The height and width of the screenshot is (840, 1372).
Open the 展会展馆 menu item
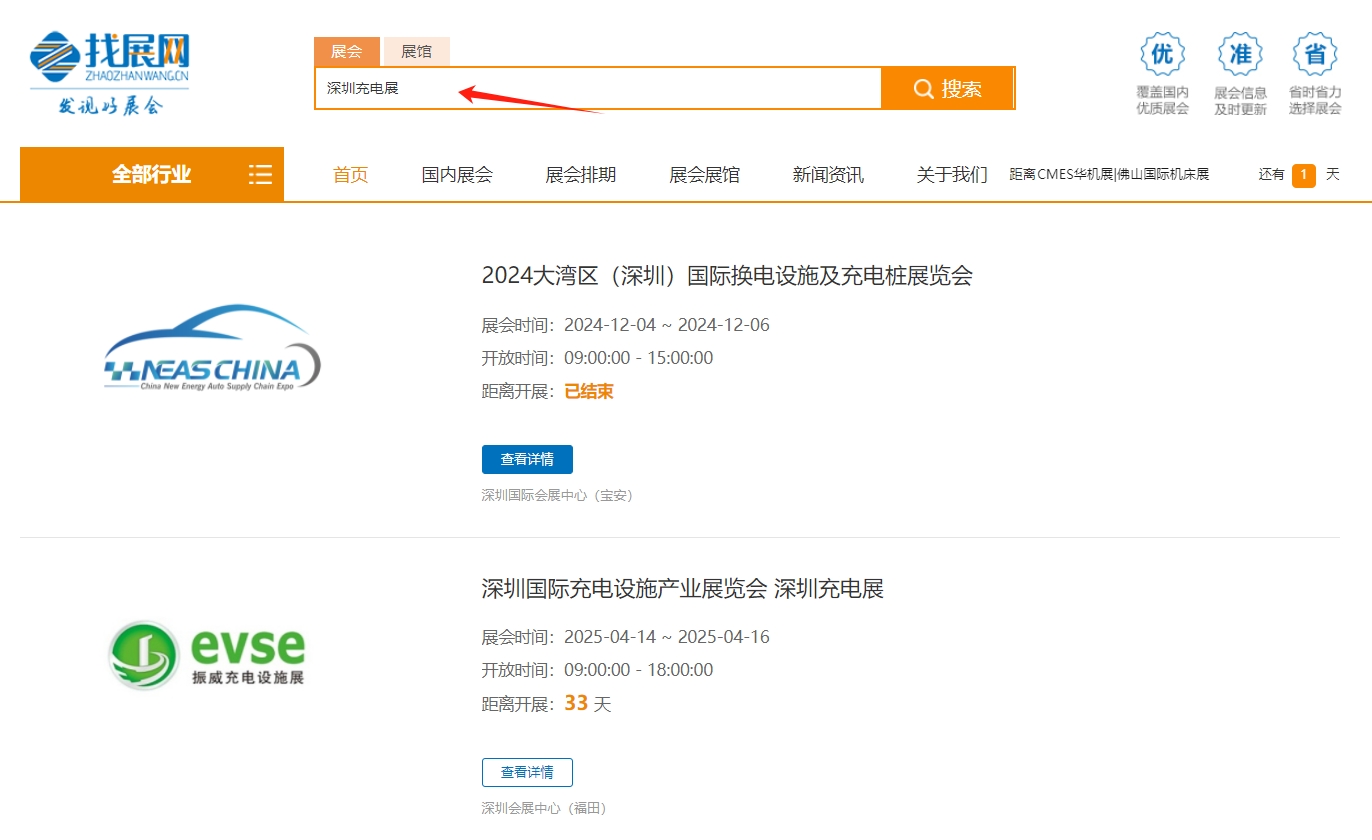[x=705, y=175]
